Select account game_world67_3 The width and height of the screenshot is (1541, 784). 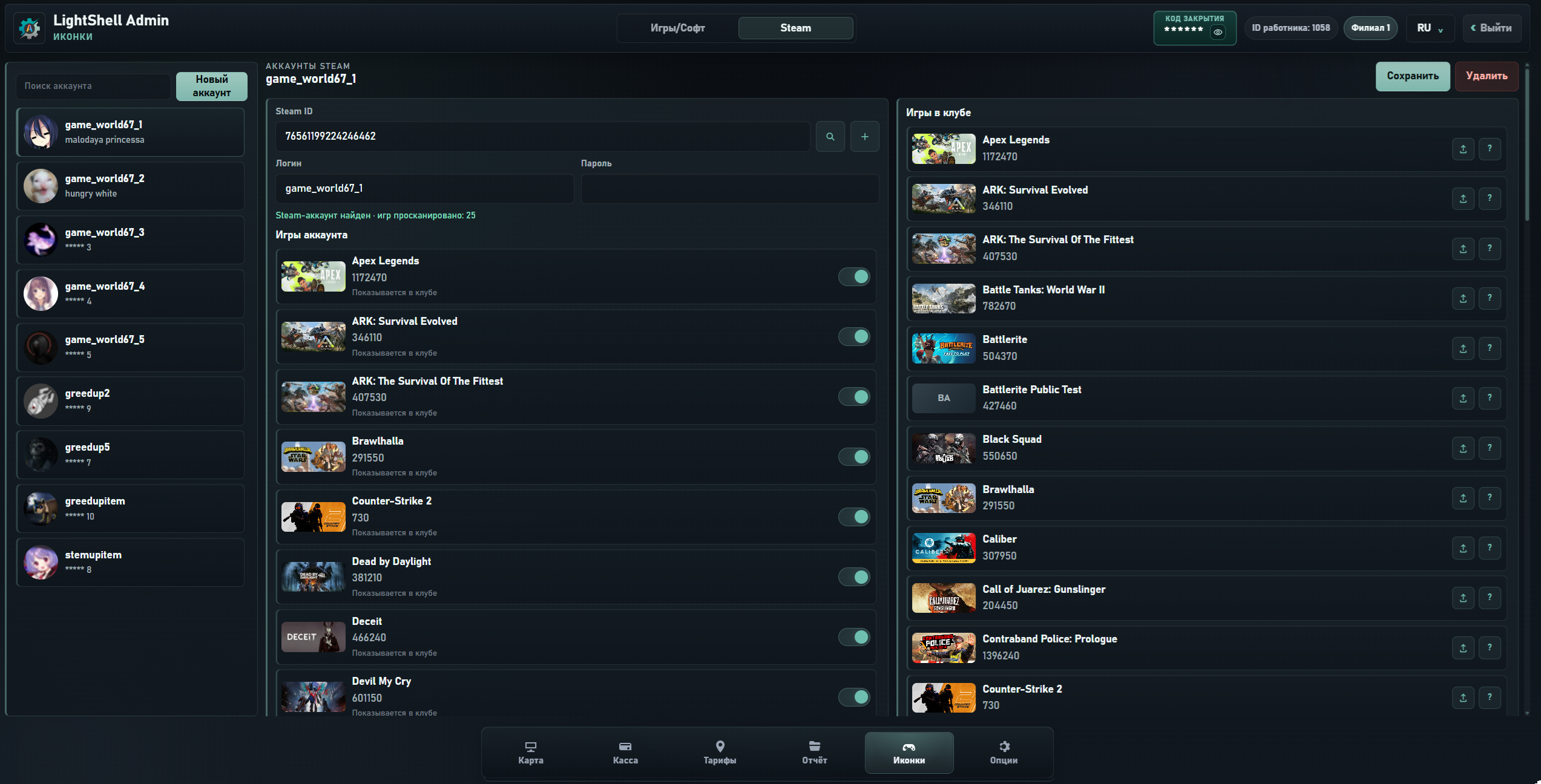coord(130,240)
